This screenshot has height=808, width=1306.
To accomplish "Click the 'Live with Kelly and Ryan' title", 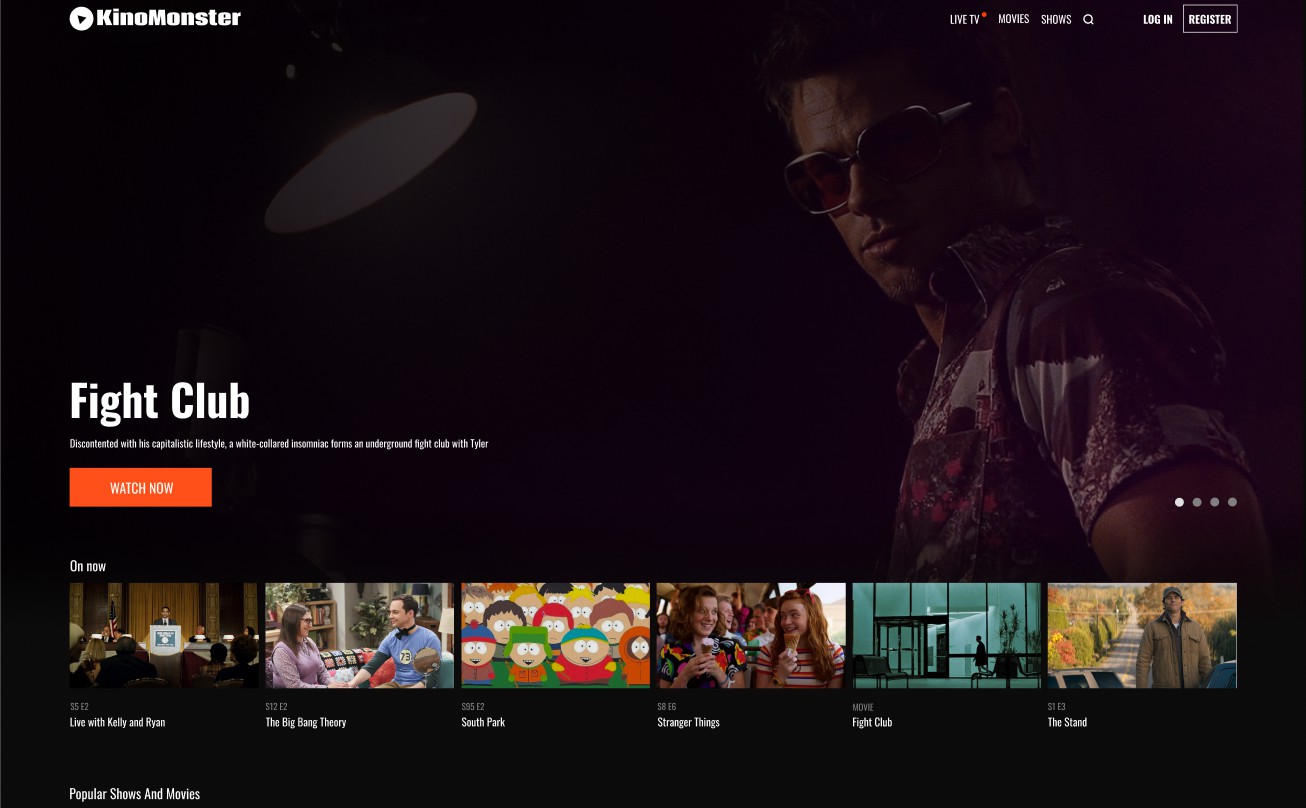I will (x=117, y=722).
